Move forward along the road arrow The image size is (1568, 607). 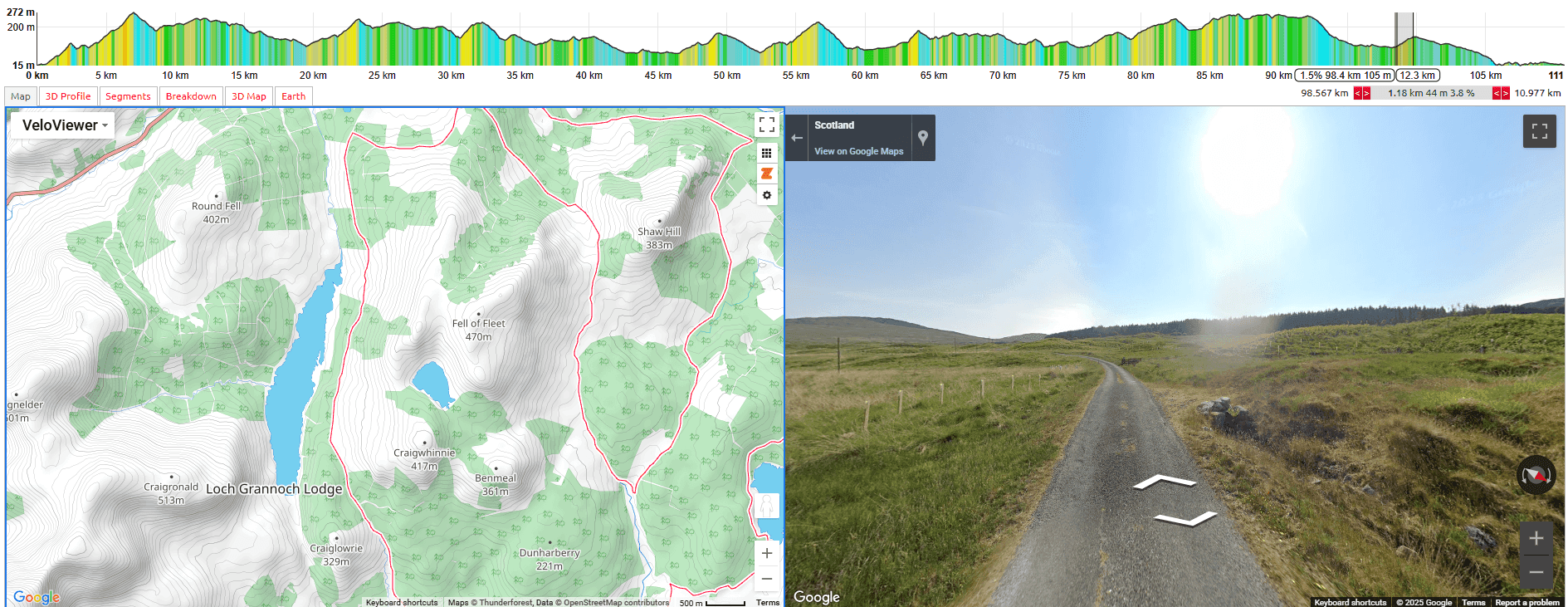click(x=1165, y=481)
